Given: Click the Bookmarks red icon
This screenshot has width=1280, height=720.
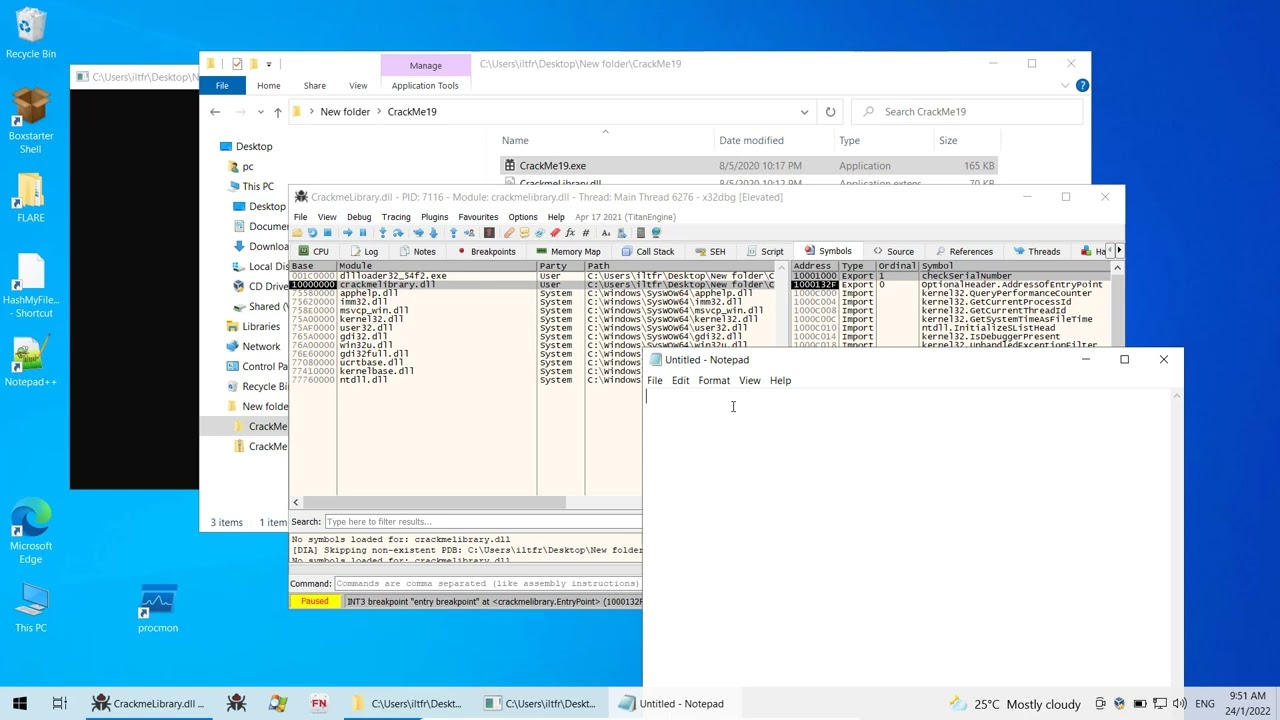Looking at the screenshot, I should tap(555, 233).
